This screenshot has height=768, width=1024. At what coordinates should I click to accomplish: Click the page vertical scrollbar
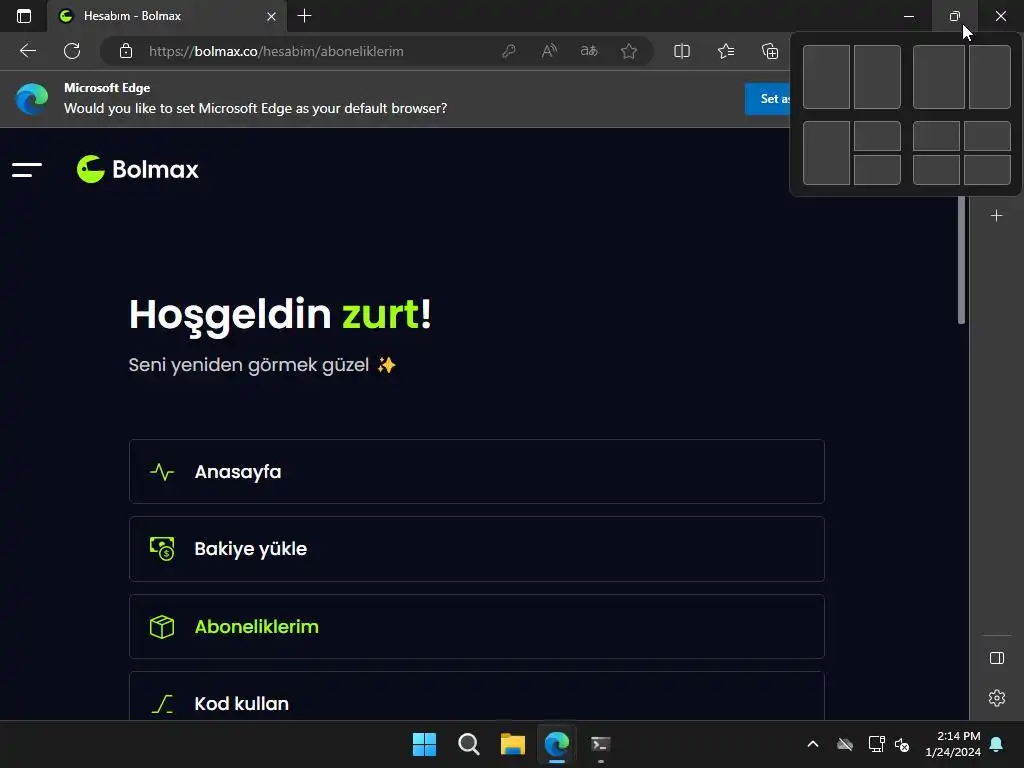click(x=961, y=260)
